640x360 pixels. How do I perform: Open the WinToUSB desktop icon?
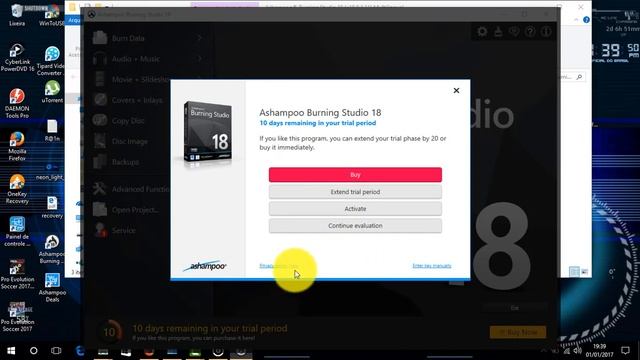click(52, 15)
